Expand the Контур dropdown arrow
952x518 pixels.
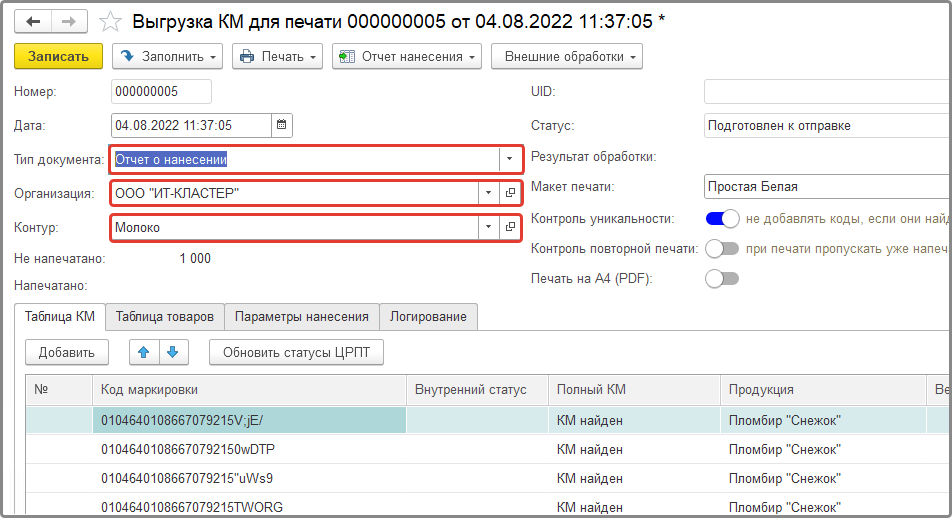tap(488, 227)
